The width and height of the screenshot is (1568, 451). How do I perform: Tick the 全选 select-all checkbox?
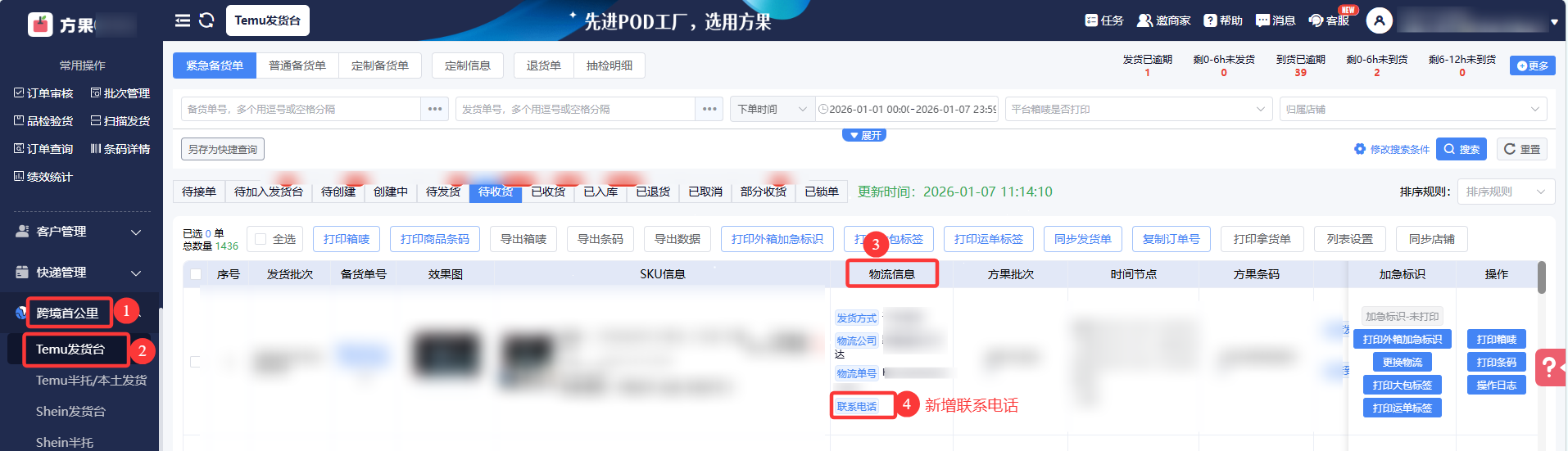point(261,239)
